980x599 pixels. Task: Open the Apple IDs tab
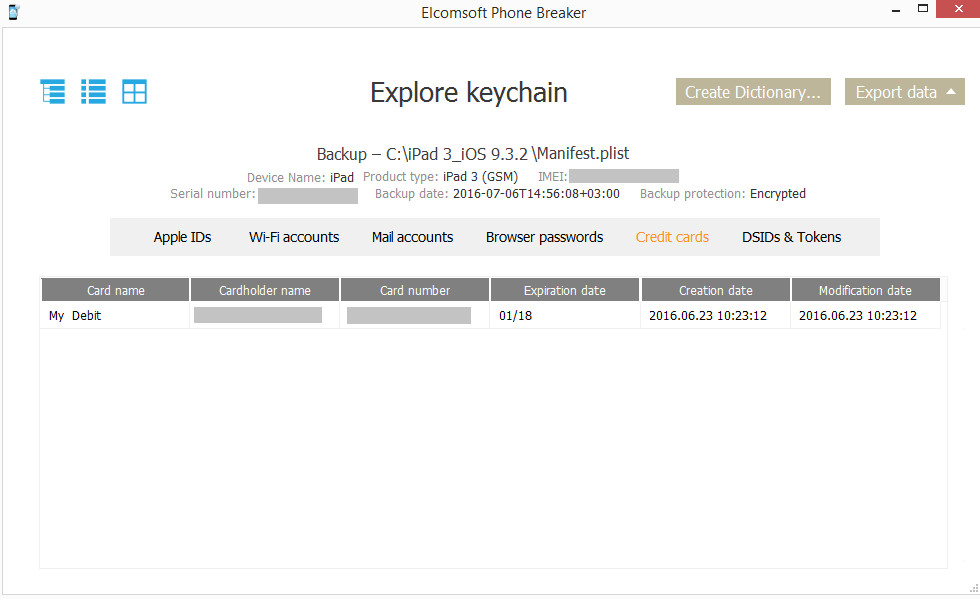click(182, 238)
